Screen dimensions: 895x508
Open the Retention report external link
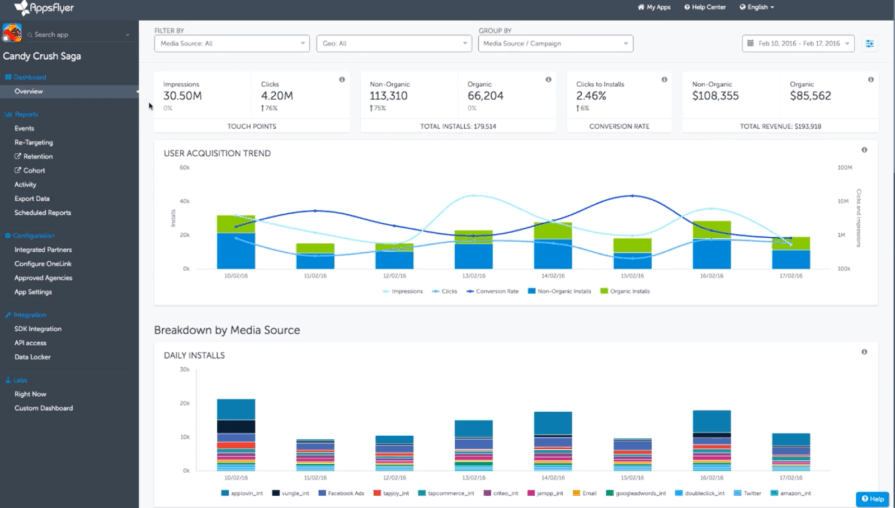(34, 156)
